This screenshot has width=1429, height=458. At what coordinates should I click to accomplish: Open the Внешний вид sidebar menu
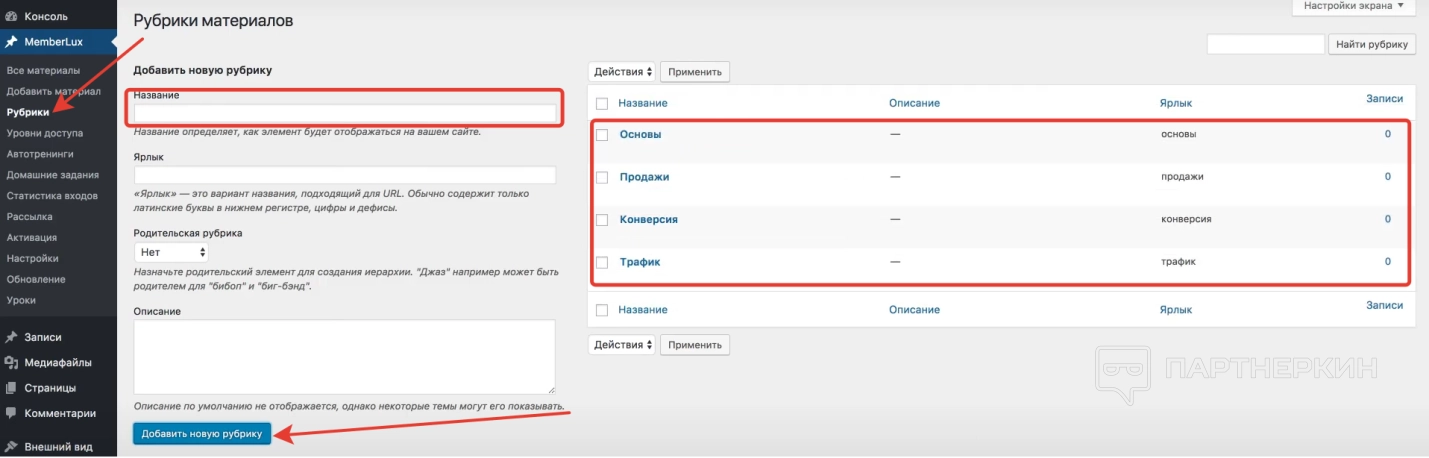pos(58,447)
